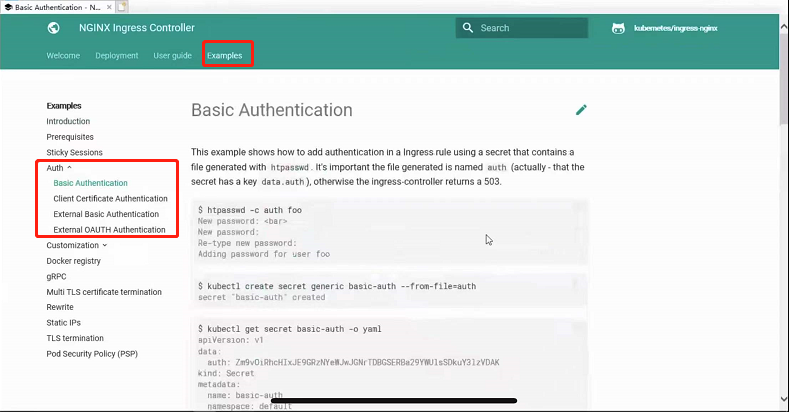Open Pod Security Policy (PSP) link
Viewport: 789px width, 412px height.
point(92,354)
